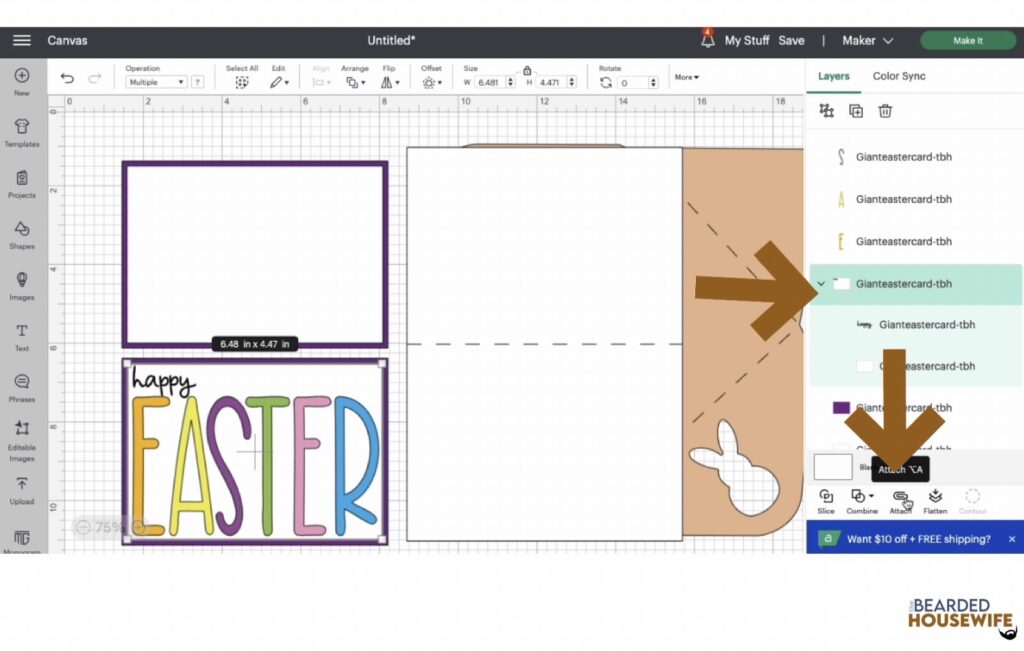Image resolution: width=1024 pixels, height=651 pixels.
Task: Use the Attach tool
Action: pos(899,500)
